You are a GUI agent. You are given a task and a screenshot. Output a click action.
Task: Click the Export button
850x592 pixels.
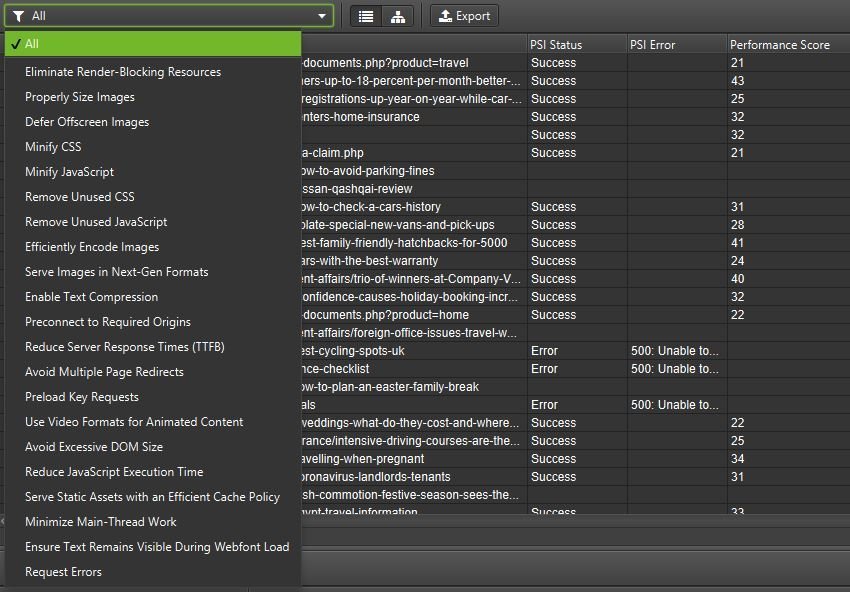pyautogui.click(x=464, y=16)
